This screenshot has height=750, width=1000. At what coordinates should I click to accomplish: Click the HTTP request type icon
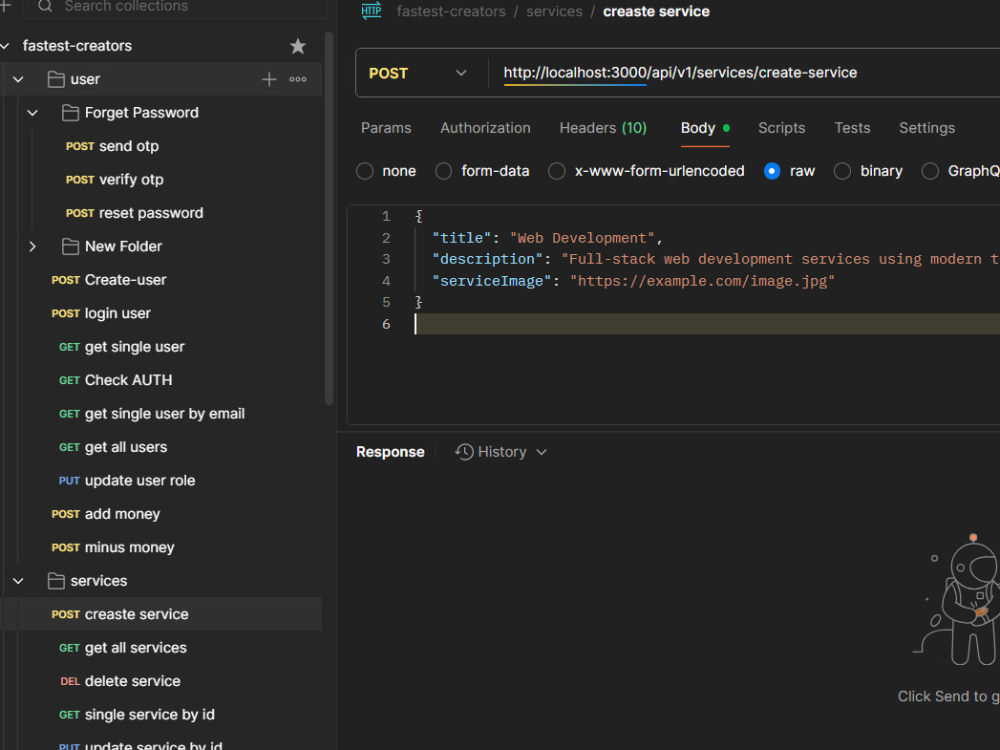pos(371,11)
